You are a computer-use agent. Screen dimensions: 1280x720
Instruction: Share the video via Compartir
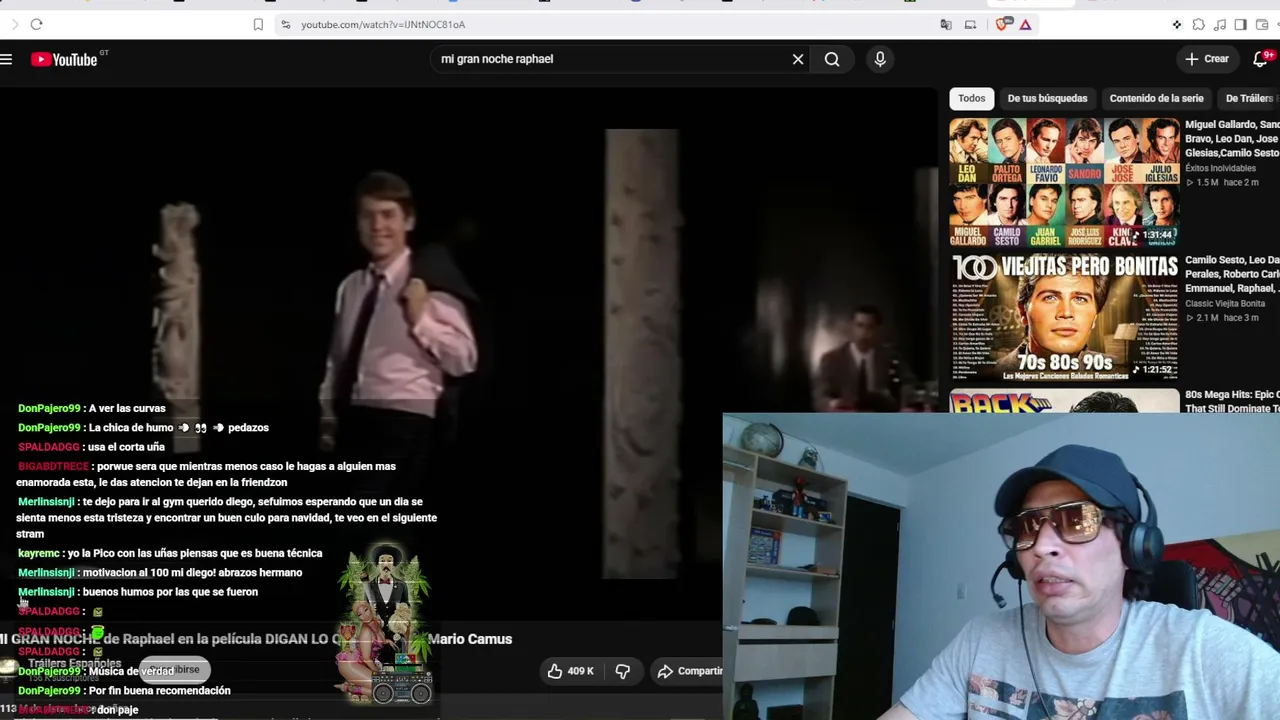tap(688, 671)
